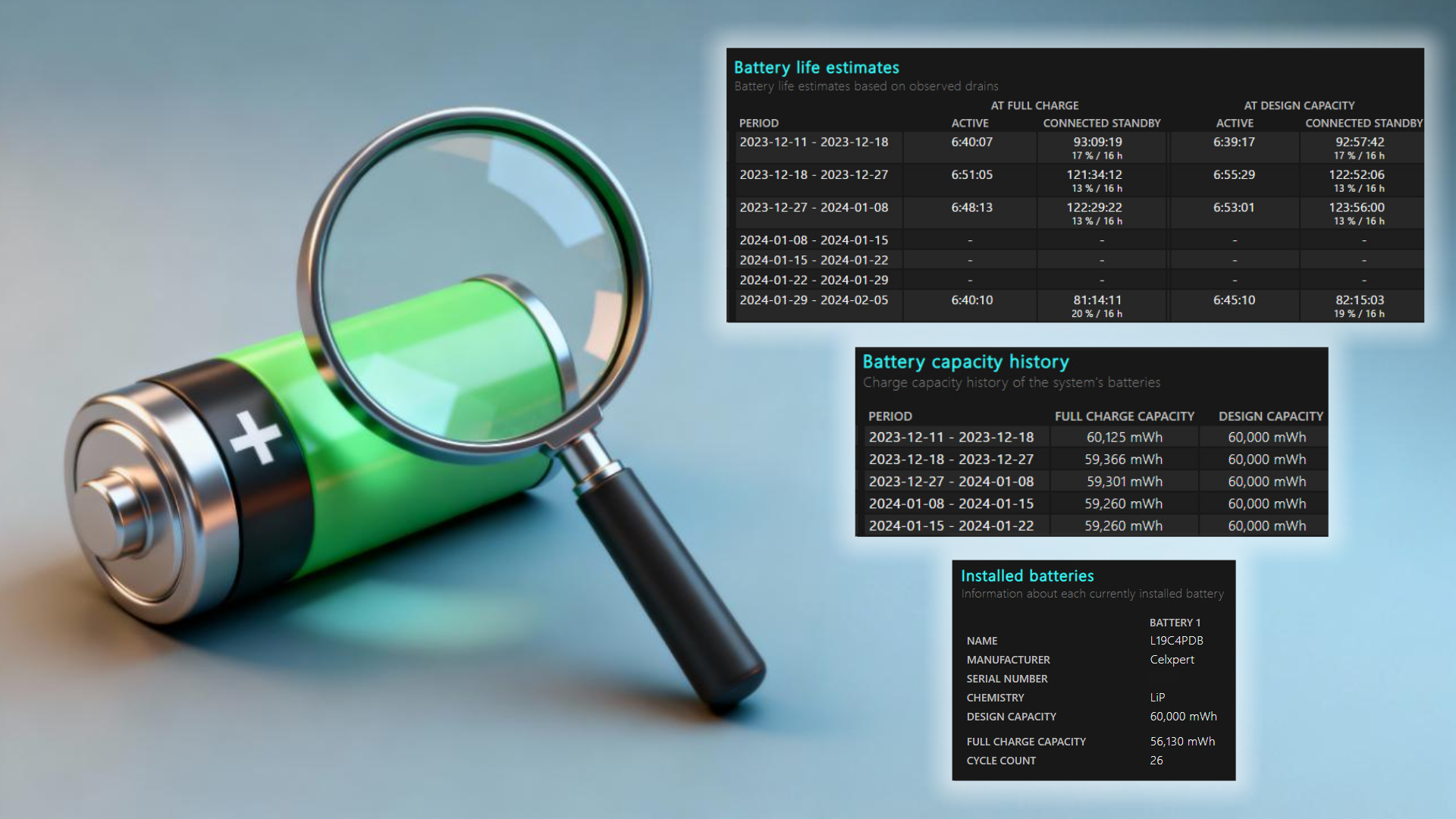Select period 2023-12-18 - 2023-12-27 in life estimates
Screen dimensions: 1456x819
click(814, 174)
